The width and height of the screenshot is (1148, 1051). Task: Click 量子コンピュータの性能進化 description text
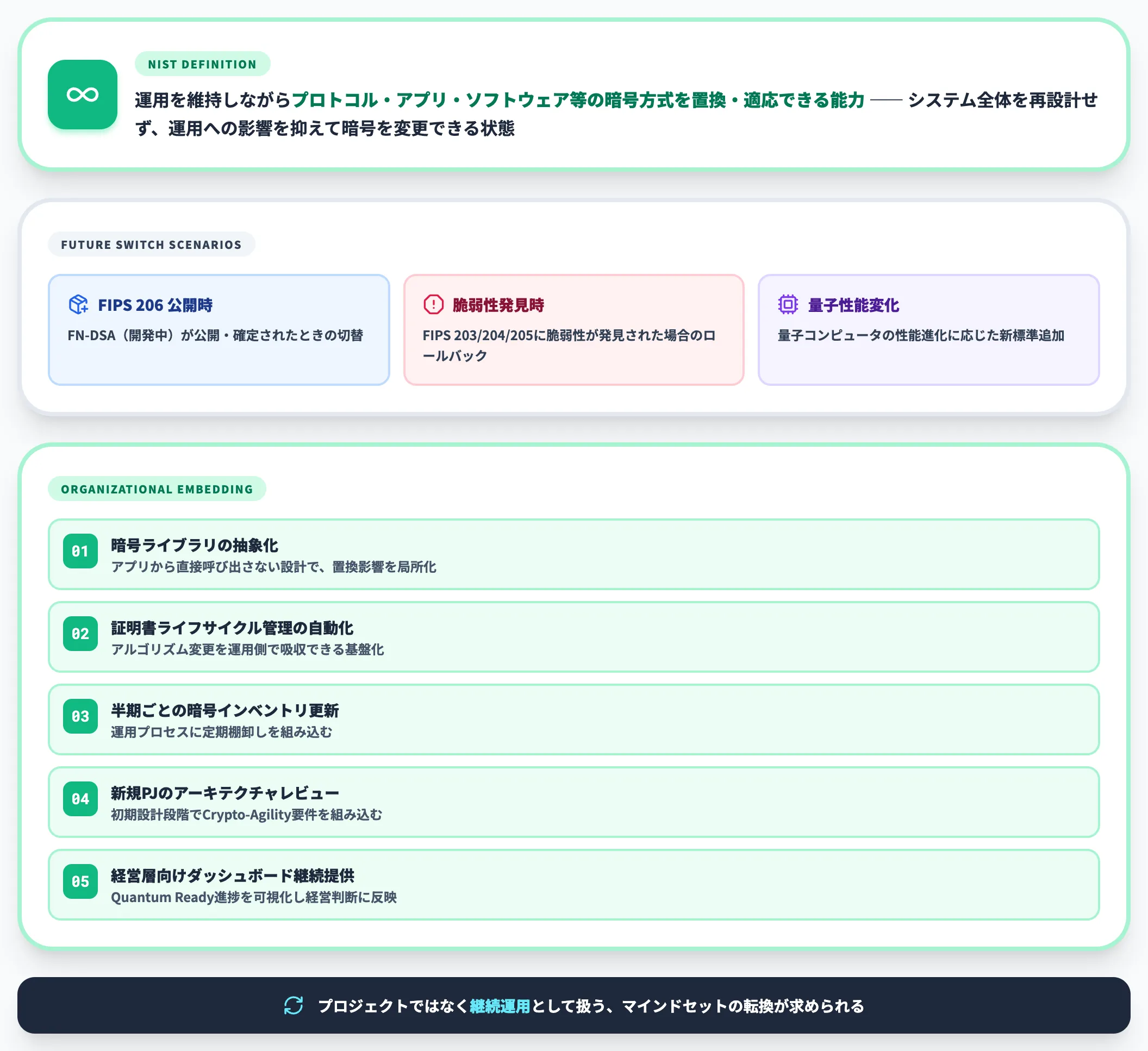pyautogui.click(x=921, y=335)
